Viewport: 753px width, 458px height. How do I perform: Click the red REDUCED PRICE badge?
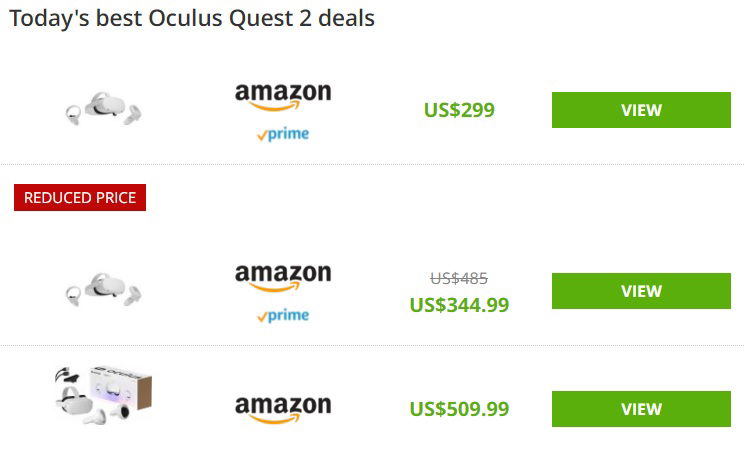[x=80, y=197]
